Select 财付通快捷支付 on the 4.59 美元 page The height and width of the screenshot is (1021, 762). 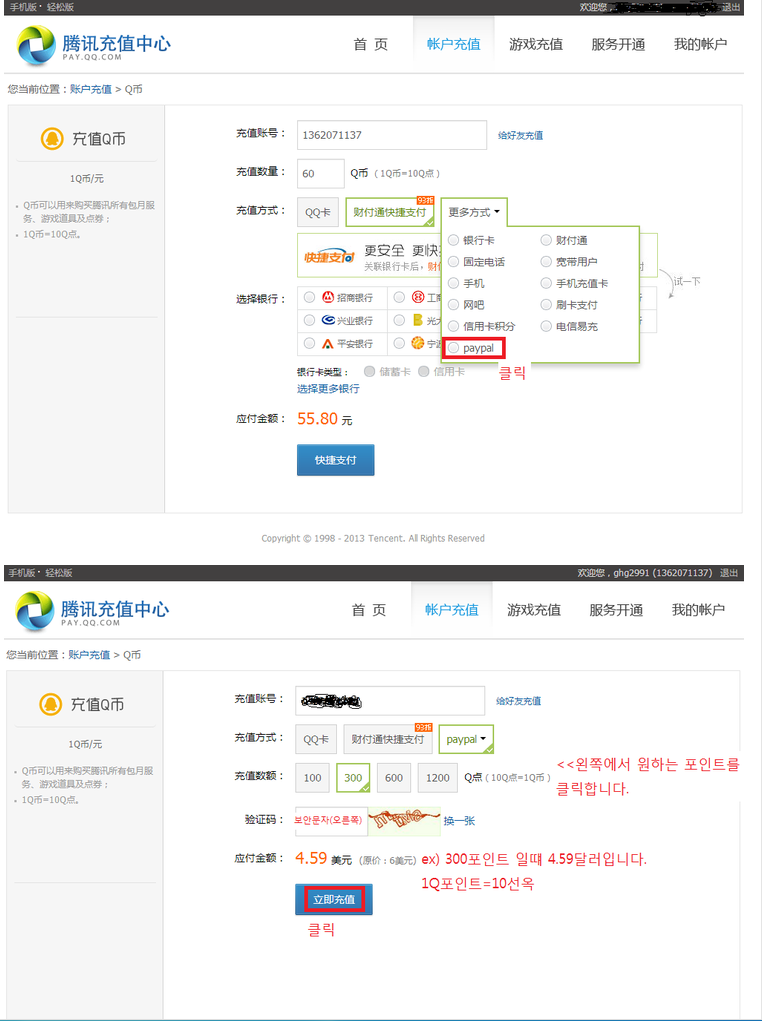point(388,740)
